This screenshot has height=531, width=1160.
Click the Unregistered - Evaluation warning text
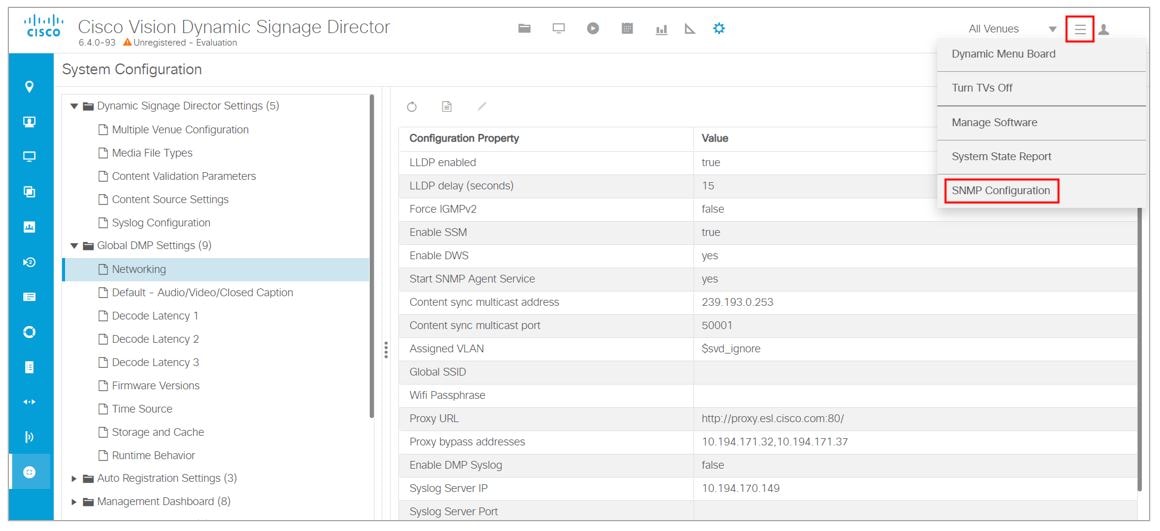coord(185,43)
